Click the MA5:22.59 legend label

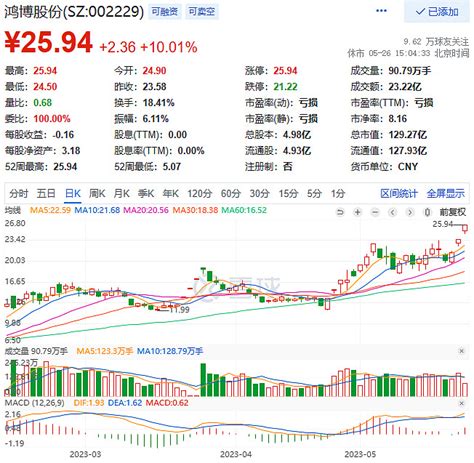(50, 210)
